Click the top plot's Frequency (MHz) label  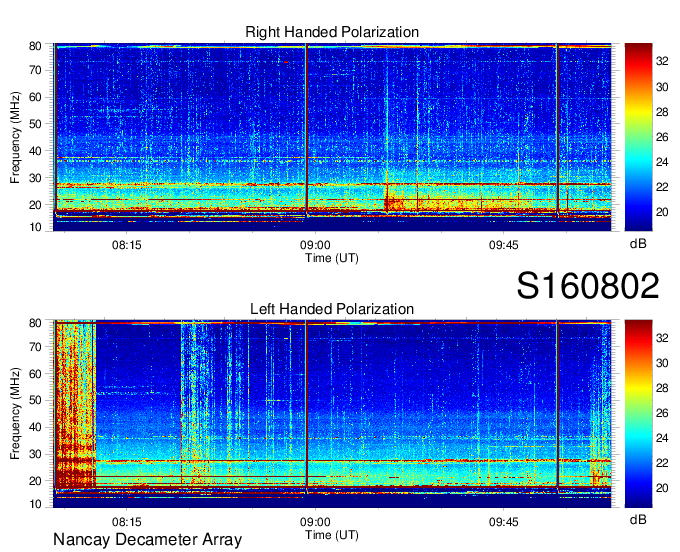click(x=15, y=137)
